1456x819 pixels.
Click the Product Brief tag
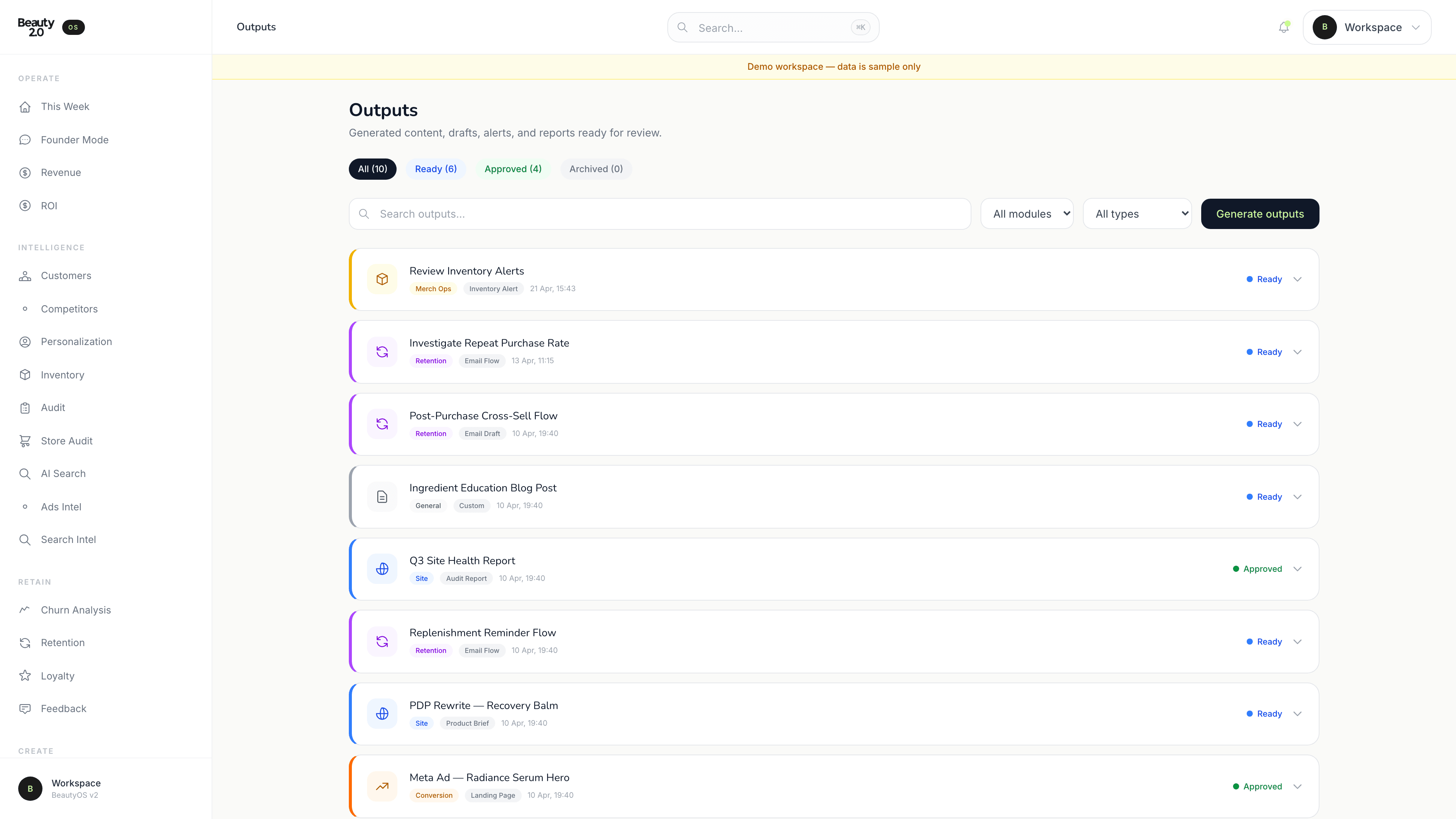467,723
